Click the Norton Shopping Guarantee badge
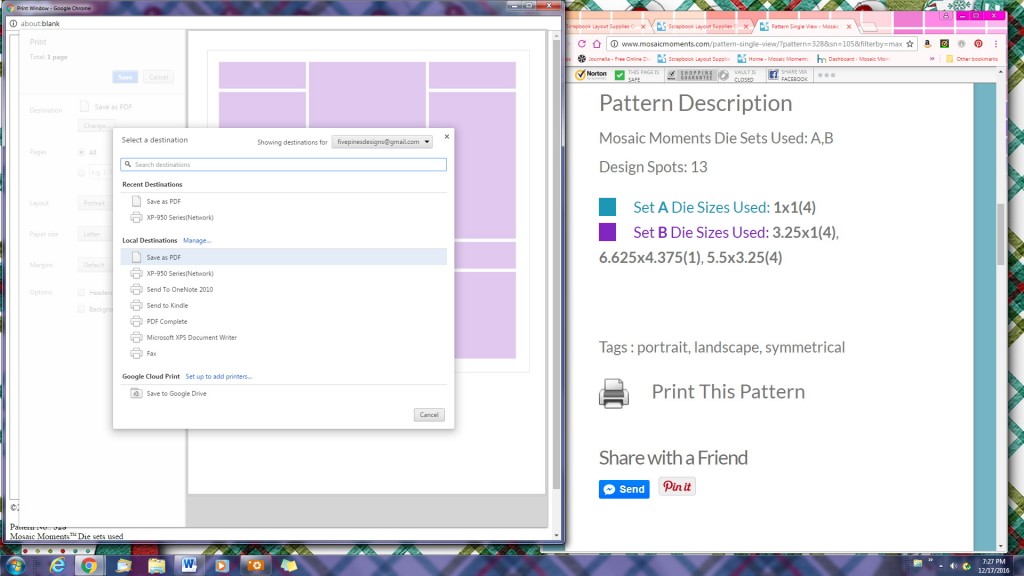1024x576 pixels. pyautogui.click(x=691, y=75)
